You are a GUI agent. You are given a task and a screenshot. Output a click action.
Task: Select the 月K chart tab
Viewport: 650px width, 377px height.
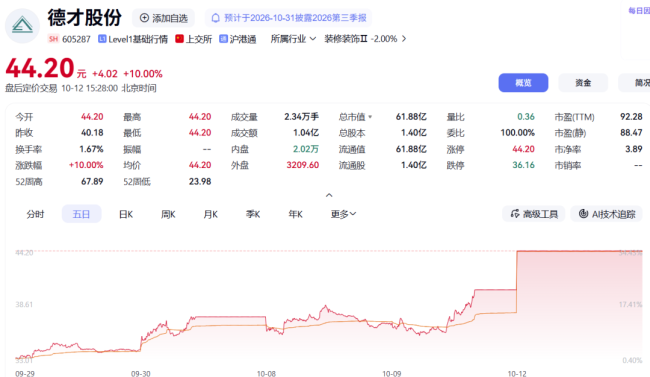click(x=210, y=214)
